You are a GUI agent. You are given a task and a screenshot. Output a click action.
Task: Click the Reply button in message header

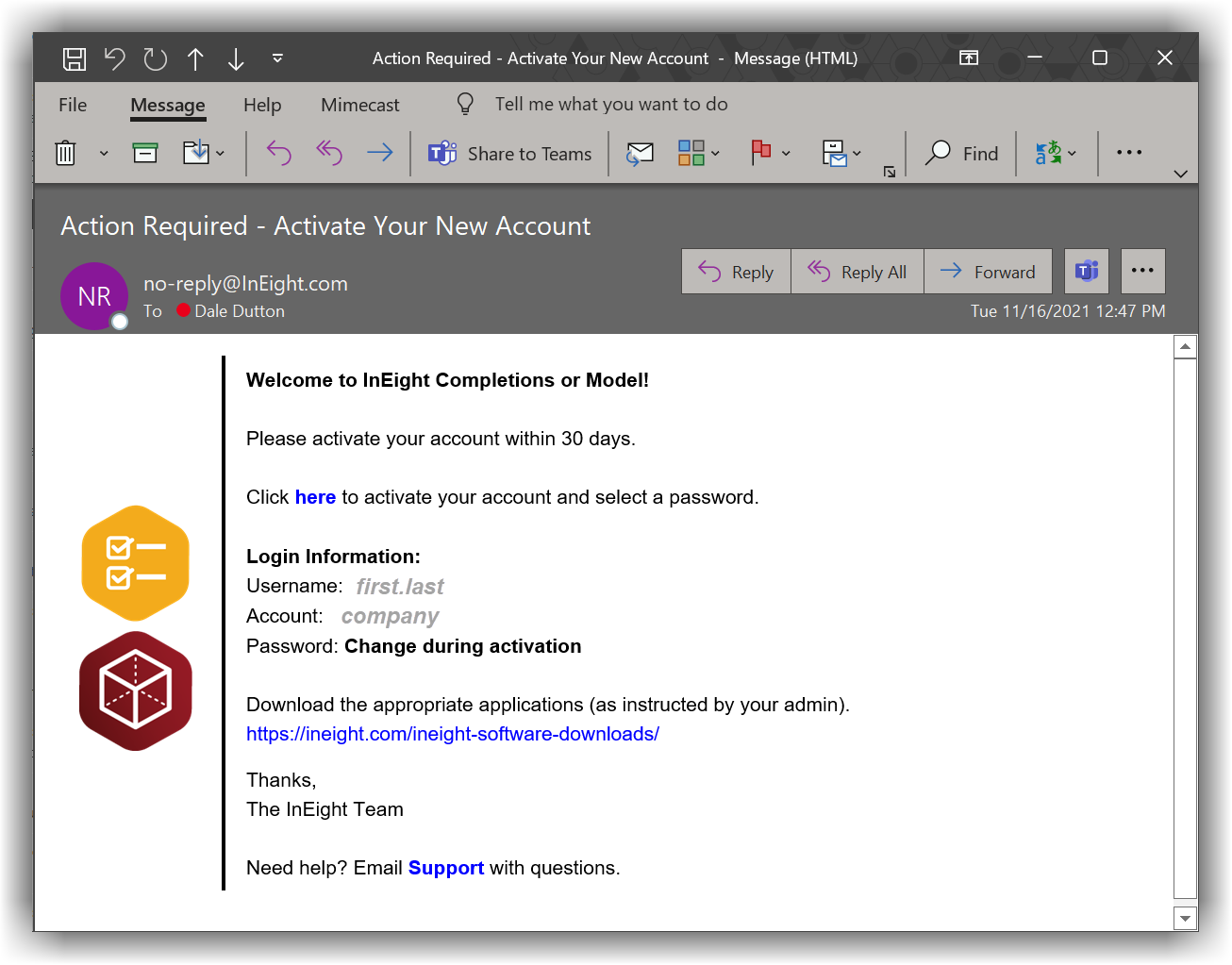(x=736, y=272)
